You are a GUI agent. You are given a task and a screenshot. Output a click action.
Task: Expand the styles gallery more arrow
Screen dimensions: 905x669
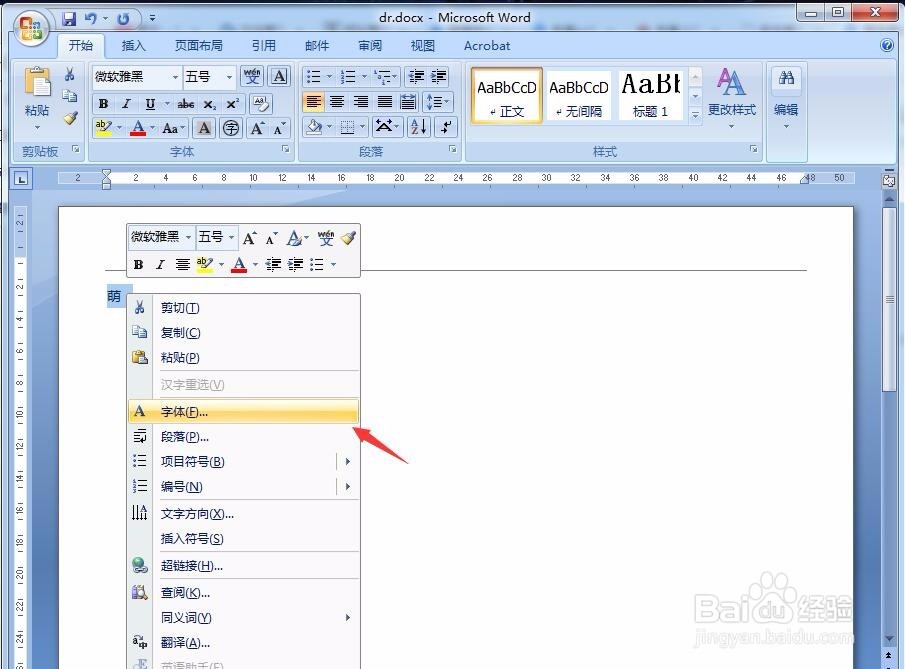click(x=695, y=115)
